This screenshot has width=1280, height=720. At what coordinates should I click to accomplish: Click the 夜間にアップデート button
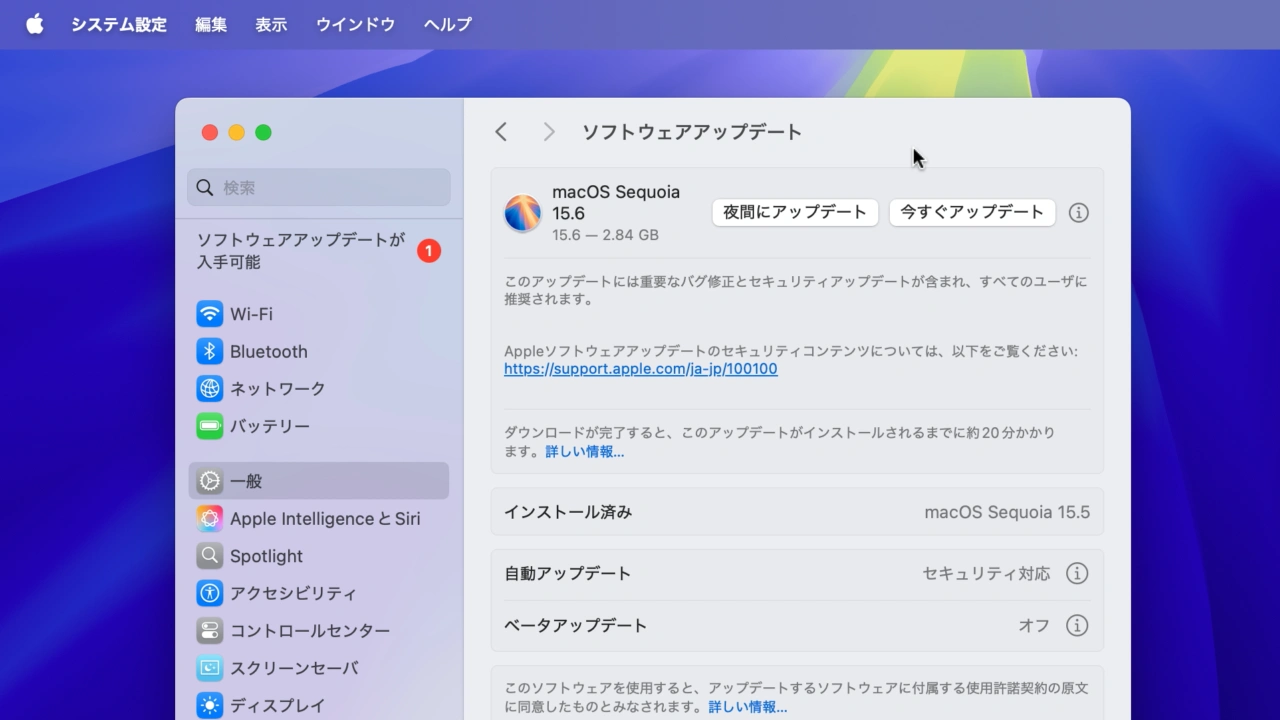[x=795, y=212]
